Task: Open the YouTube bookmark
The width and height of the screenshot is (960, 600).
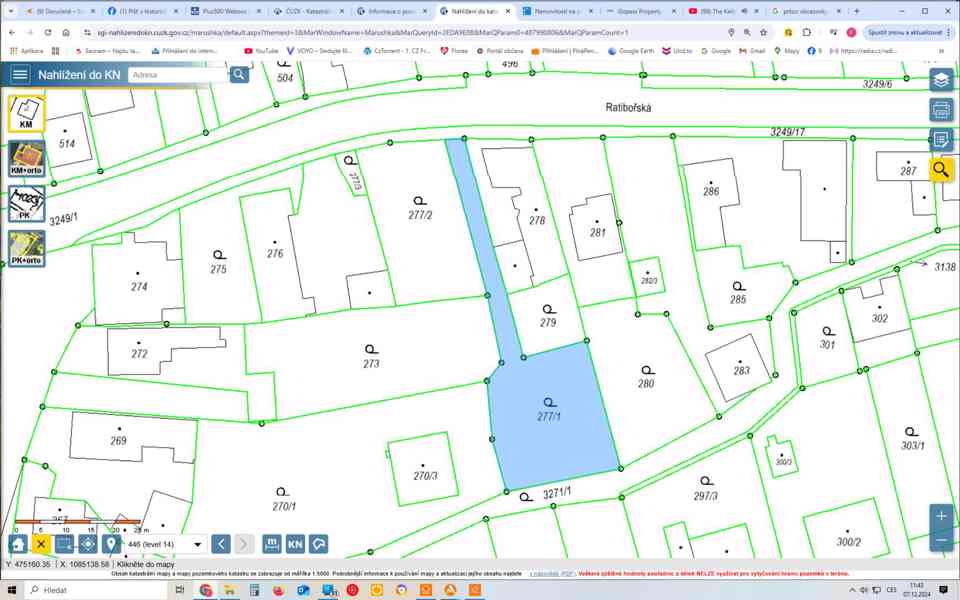Action: [x=261, y=51]
